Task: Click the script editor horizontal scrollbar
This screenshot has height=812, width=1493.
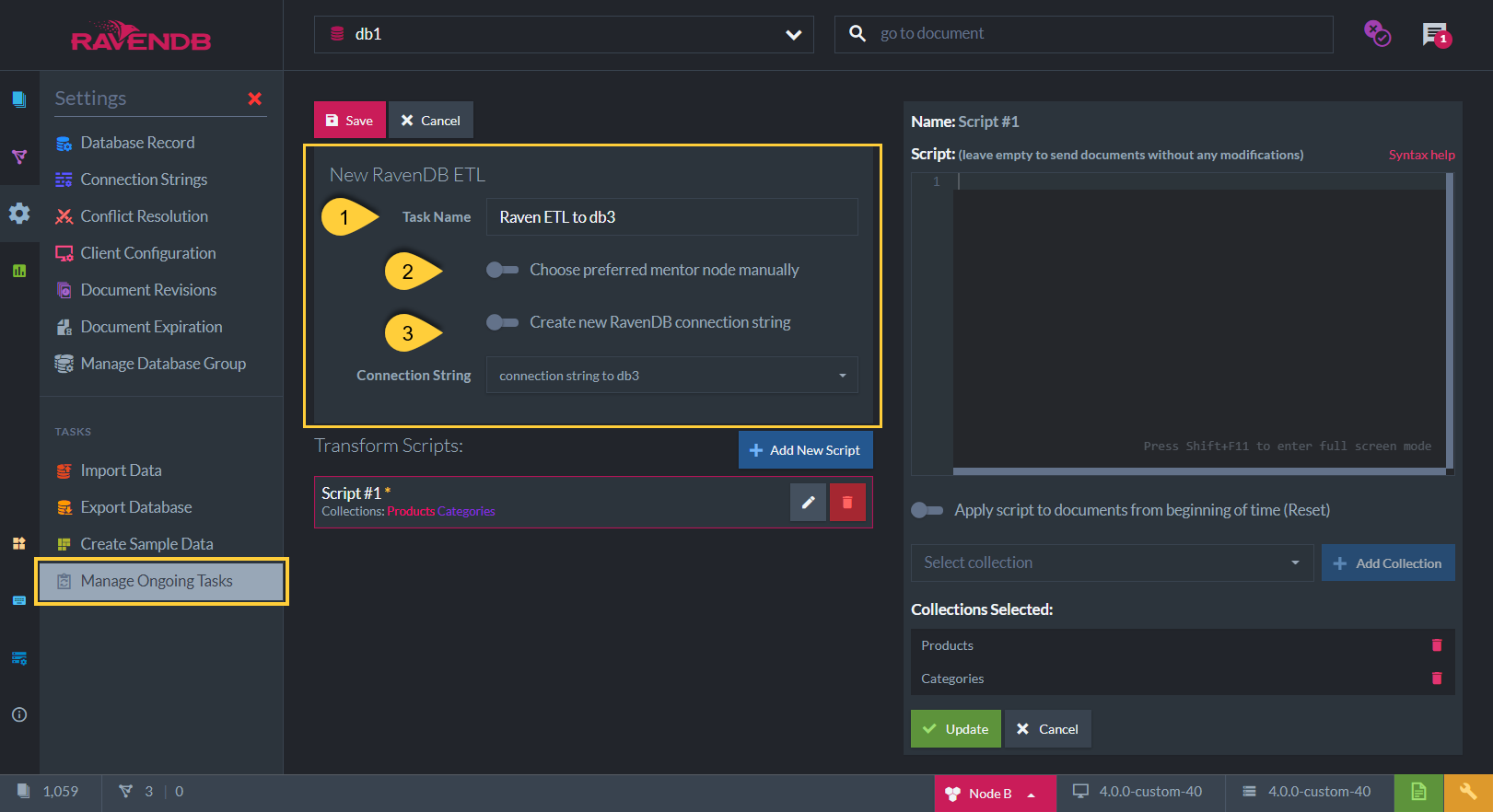Action: coord(1199,470)
